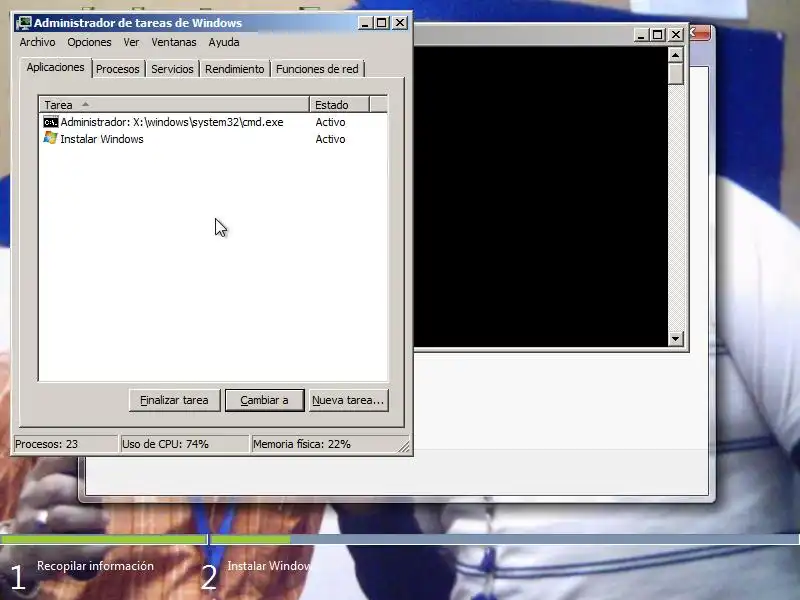
Task: Sort by the Estado column header
Action: (x=339, y=105)
